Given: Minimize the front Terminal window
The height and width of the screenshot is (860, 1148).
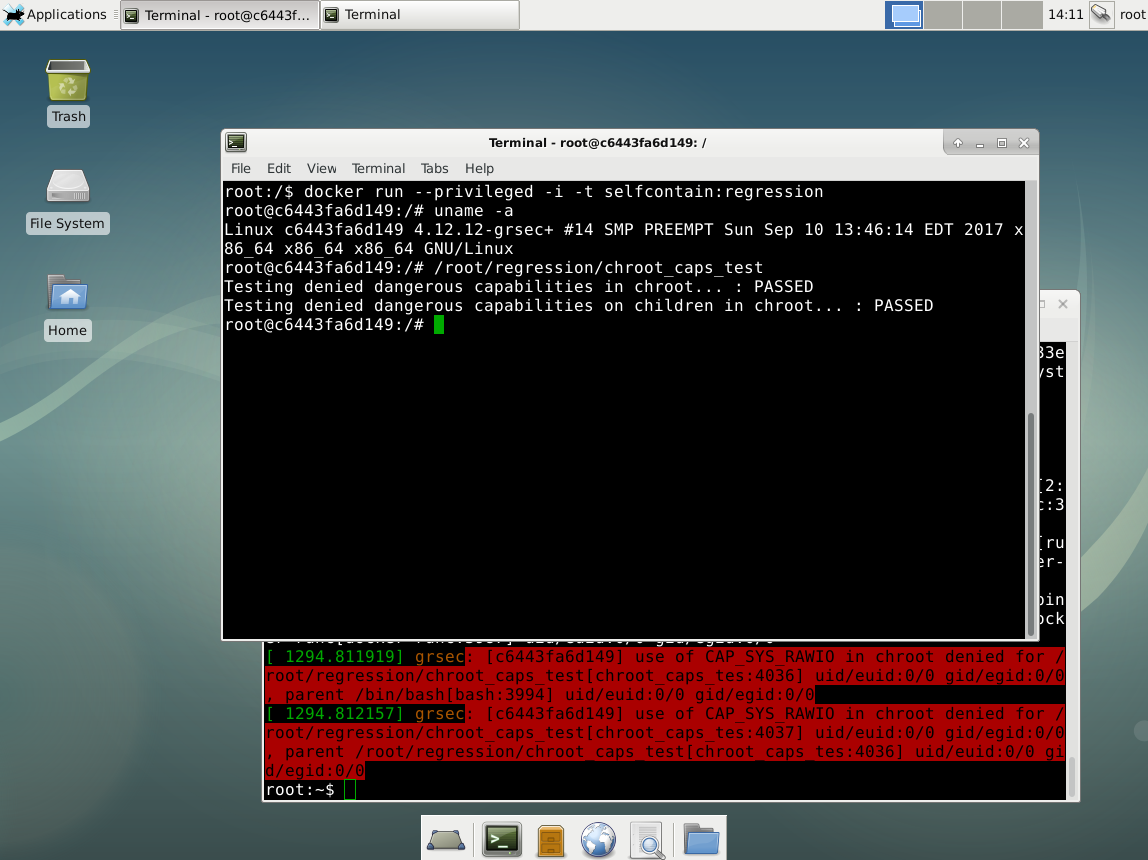Looking at the screenshot, I should [x=980, y=143].
